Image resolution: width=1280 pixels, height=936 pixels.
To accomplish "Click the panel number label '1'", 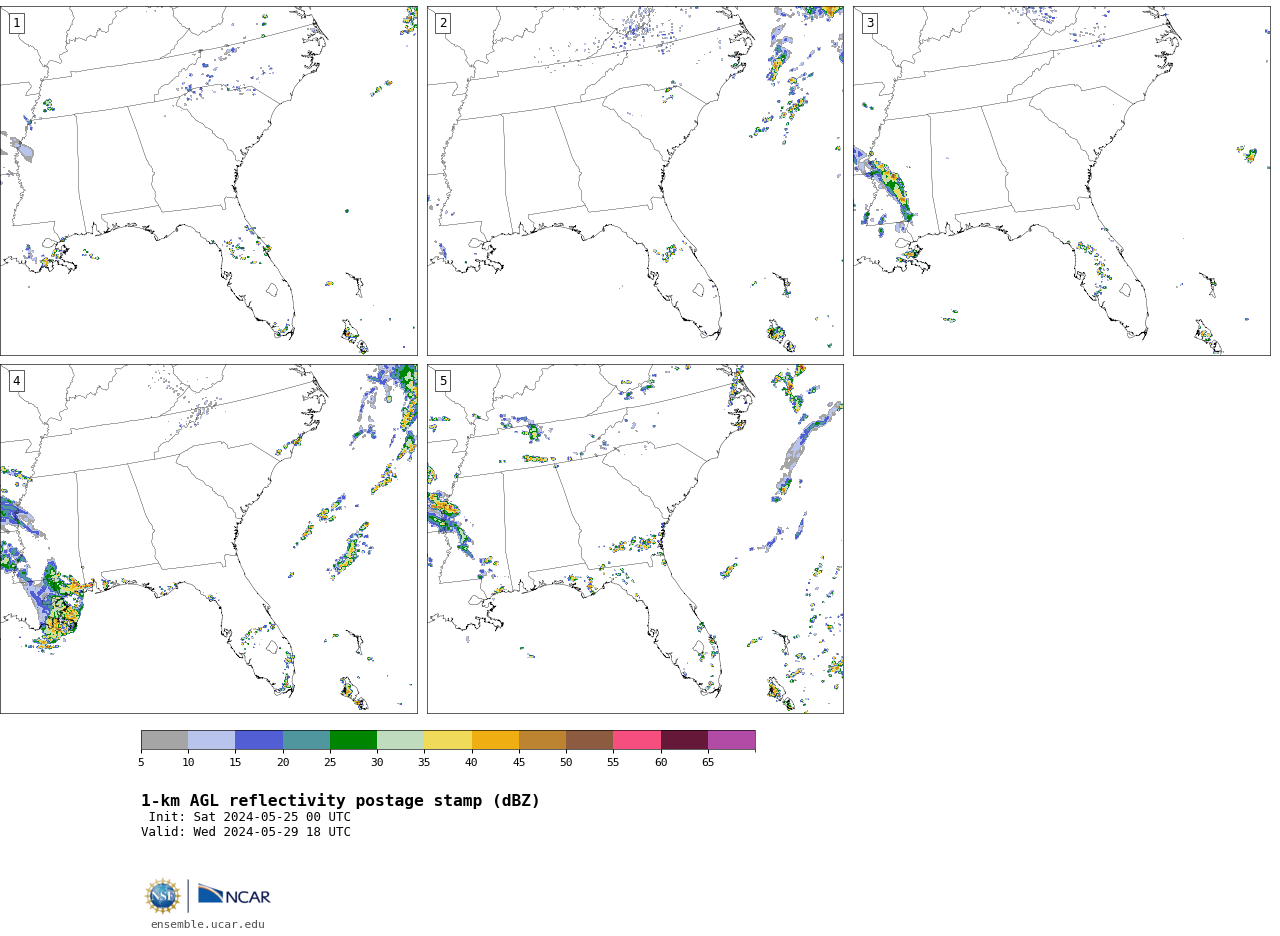I will (16, 23).
